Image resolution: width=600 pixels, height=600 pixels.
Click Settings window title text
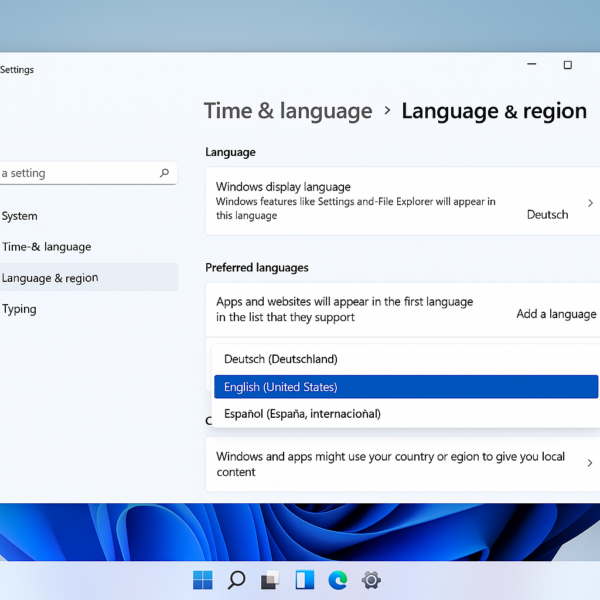click(17, 70)
